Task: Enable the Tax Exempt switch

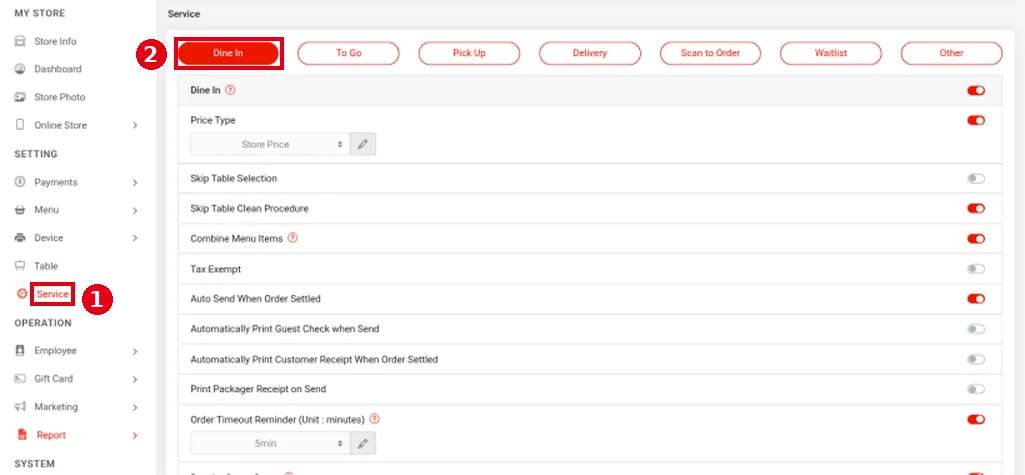Action: 976,269
